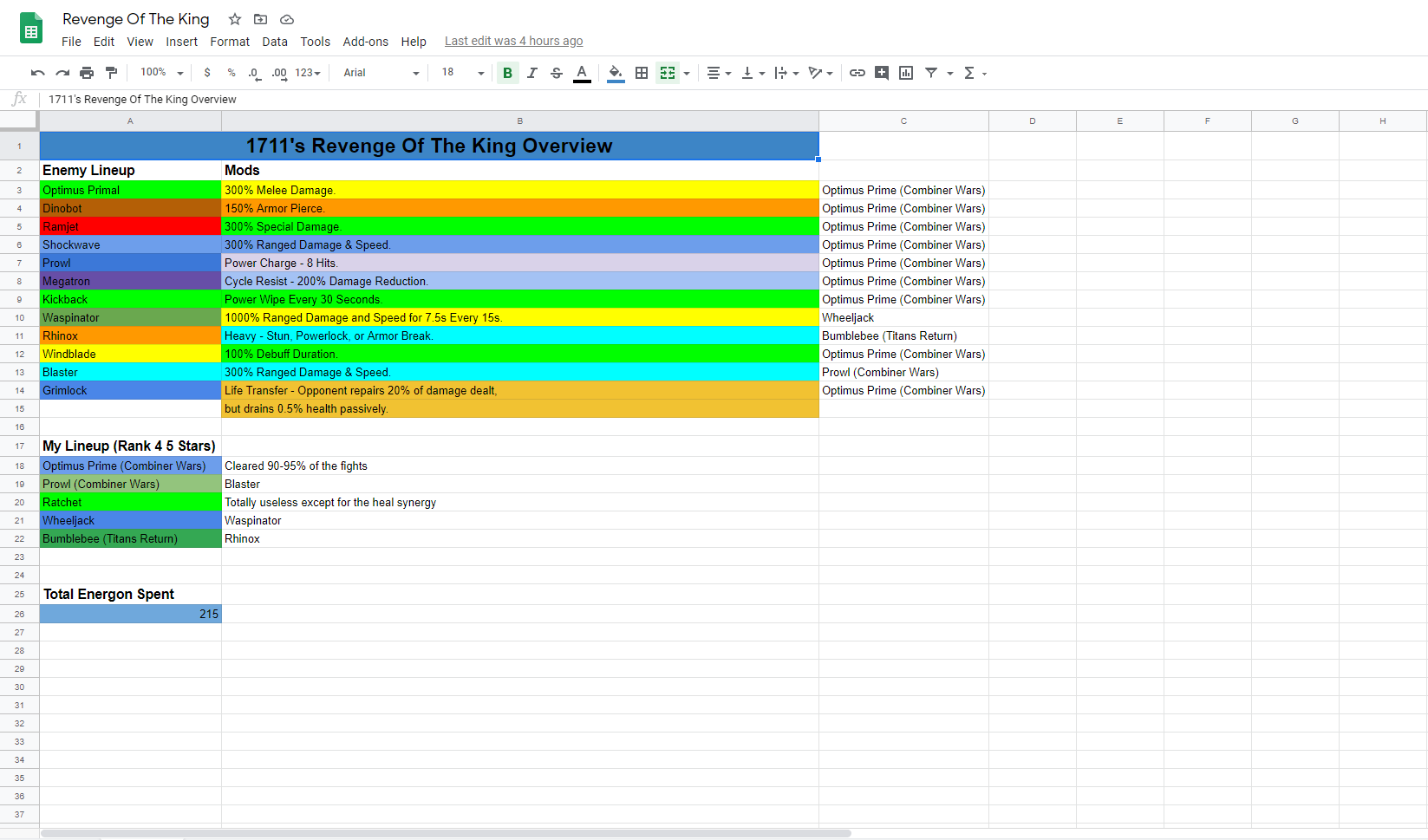
Task: Click the Insert comment icon
Action: coord(882,73)
